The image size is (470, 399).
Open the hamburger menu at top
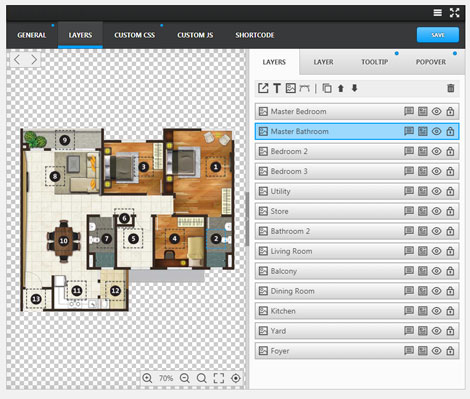pyautogui.click(x=437, y=13)
